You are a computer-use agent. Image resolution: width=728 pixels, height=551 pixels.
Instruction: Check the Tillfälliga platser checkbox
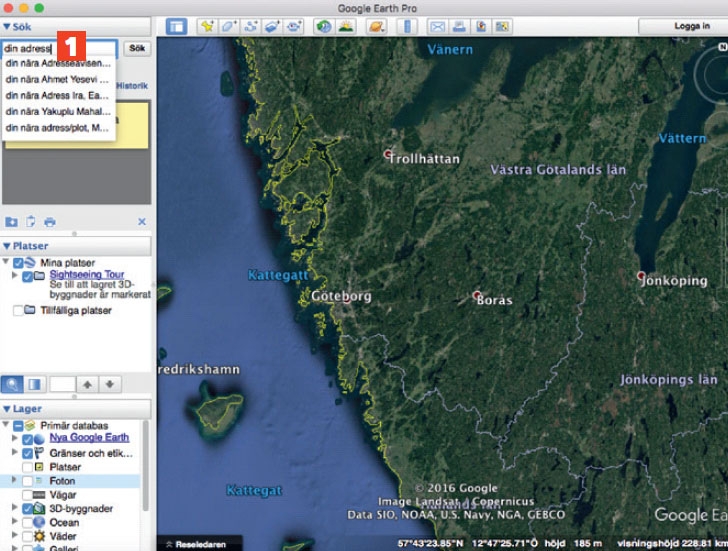[17, 311]
